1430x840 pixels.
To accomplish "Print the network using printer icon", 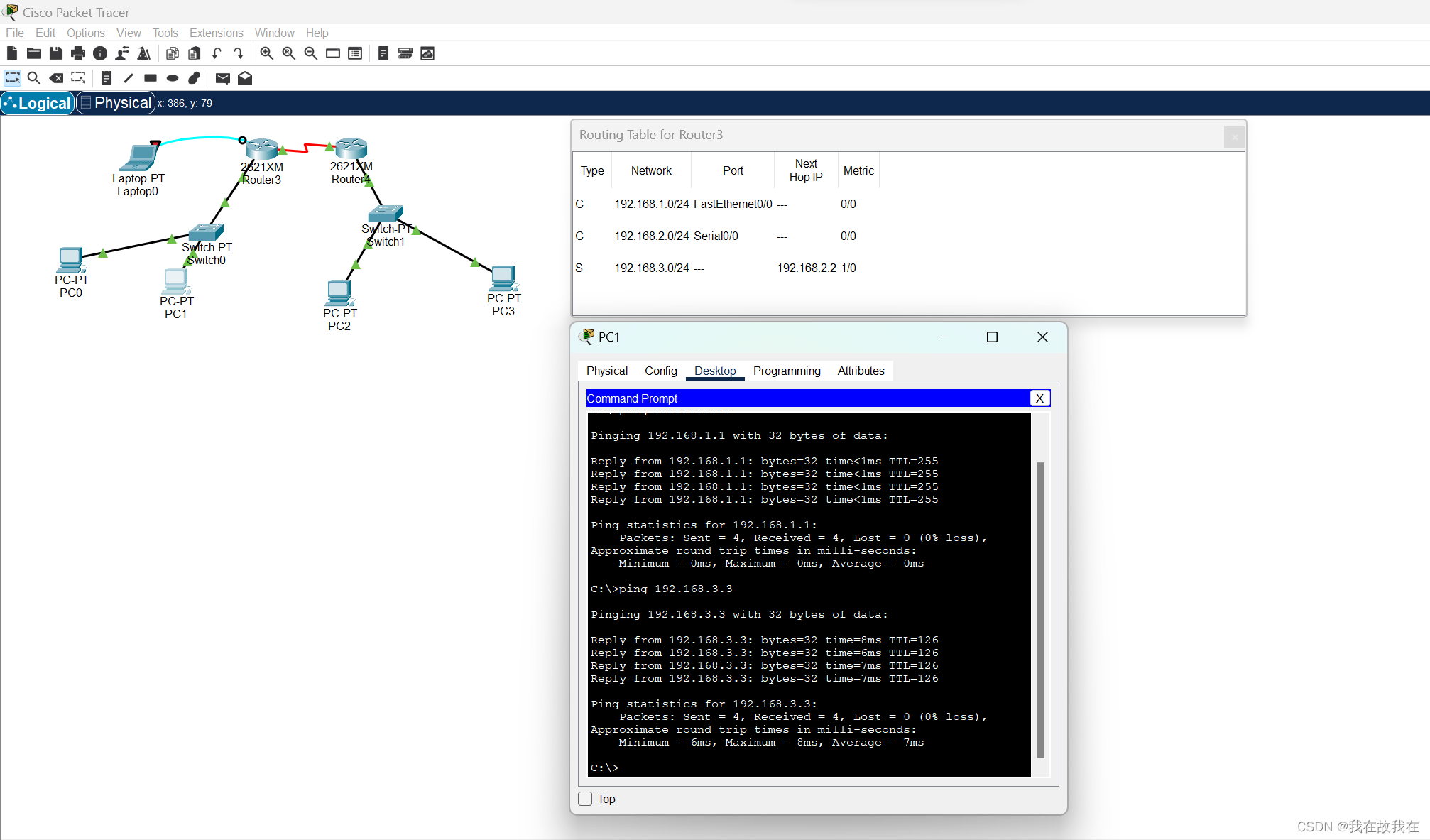I will 78,53.
